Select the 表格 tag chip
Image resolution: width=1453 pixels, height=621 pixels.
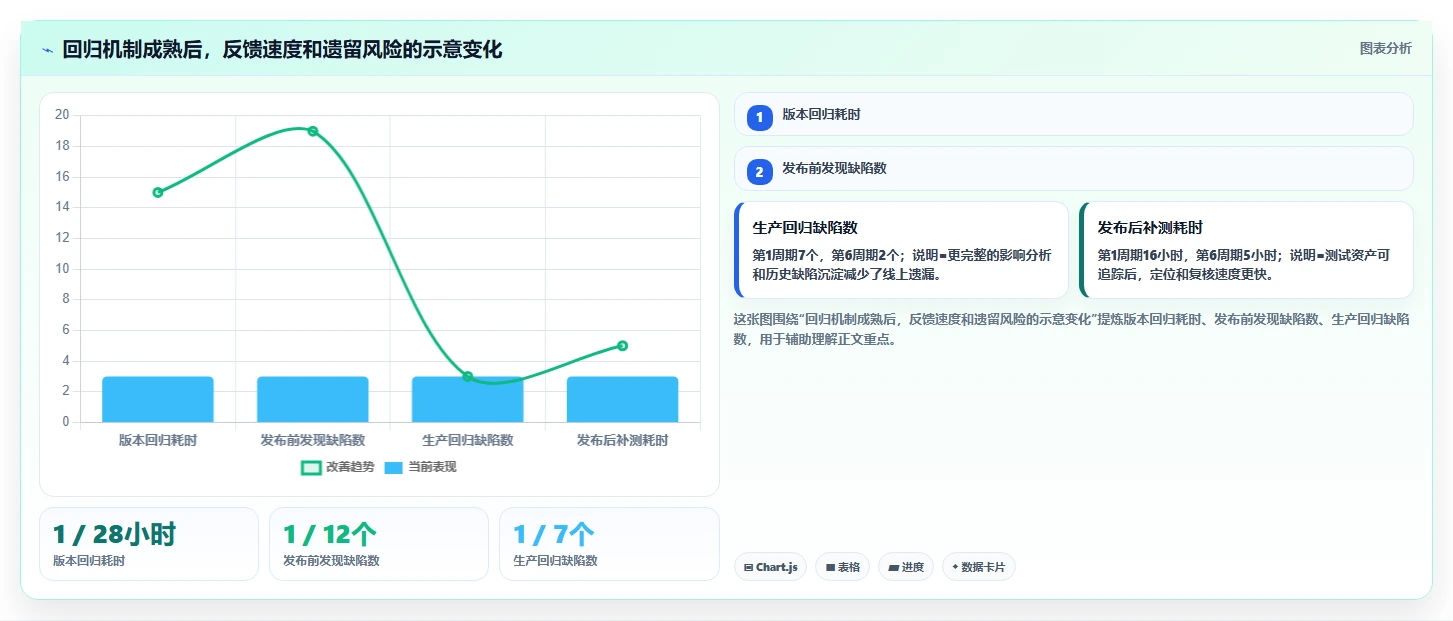pos(842,567)
